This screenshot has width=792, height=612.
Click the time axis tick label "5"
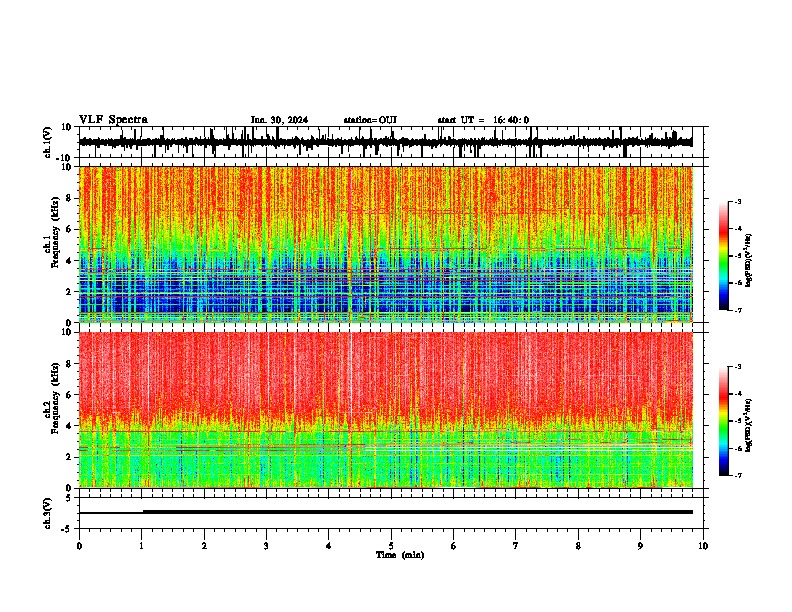click(x=391, y=546)
